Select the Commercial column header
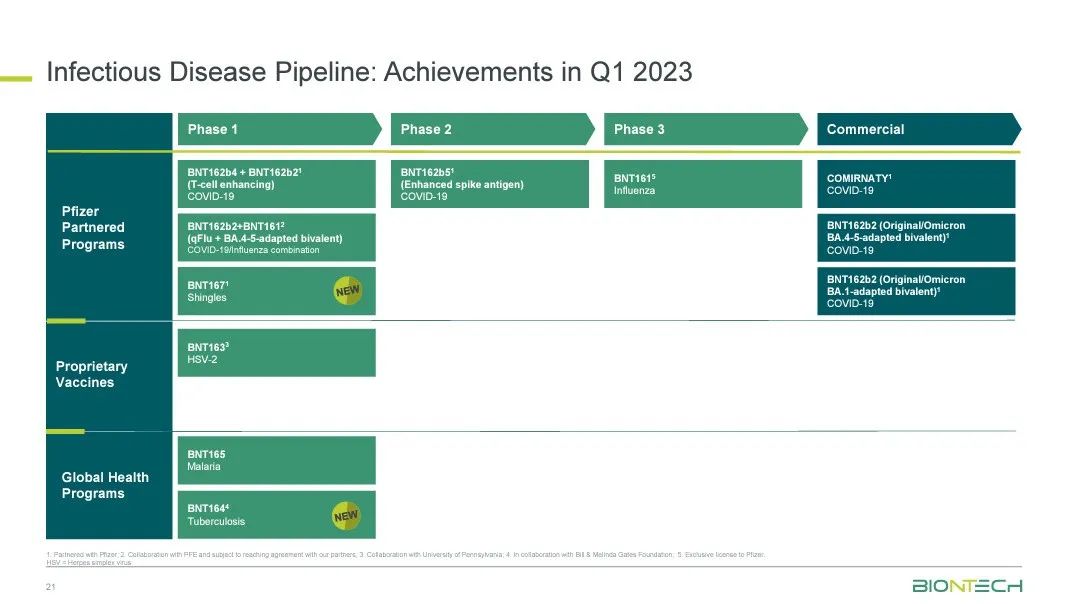Image resolution: width=1070 pixels, height=604 pixels. (x=919, y=129)
